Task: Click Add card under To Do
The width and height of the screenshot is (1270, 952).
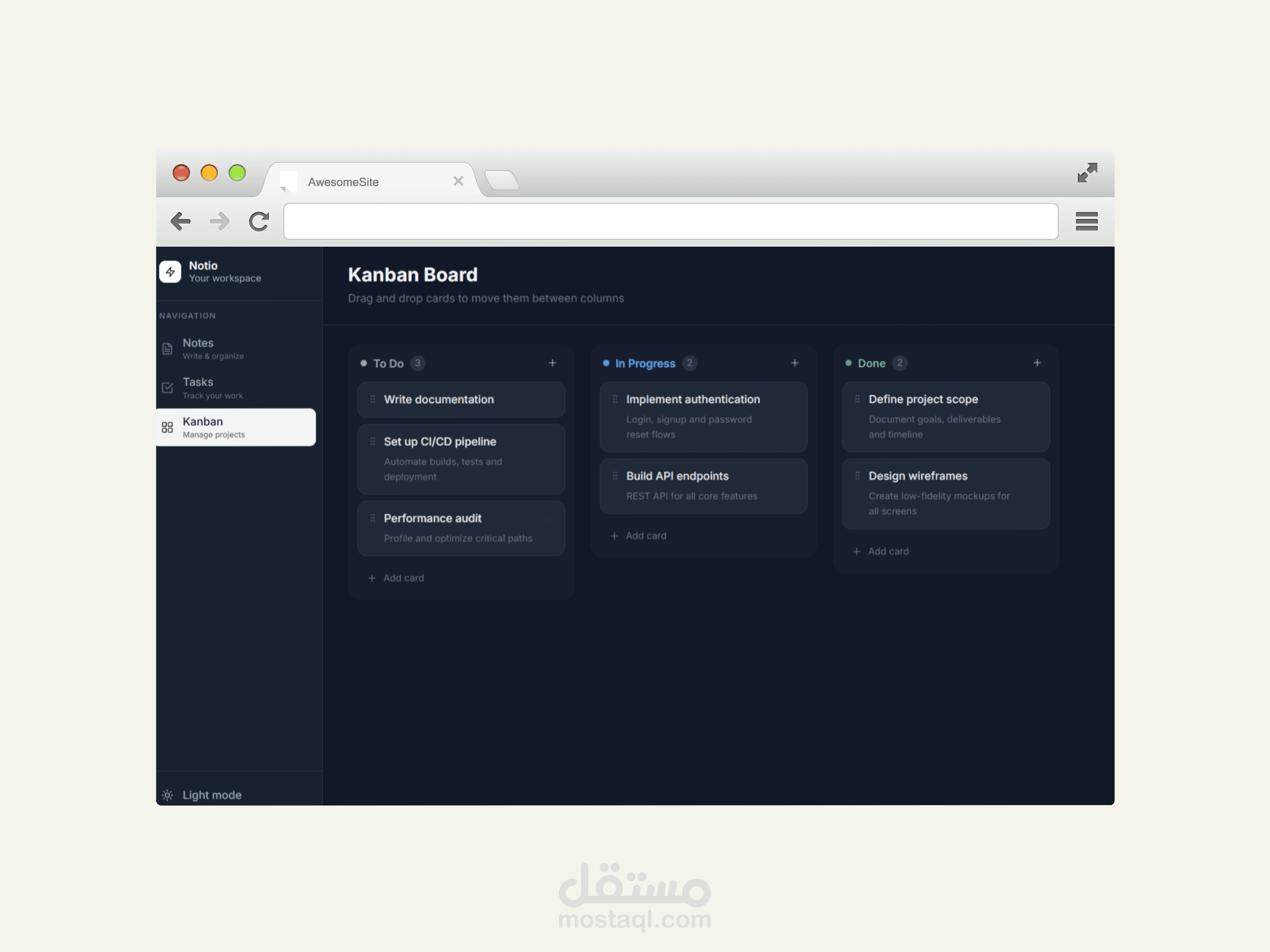Action: [x=396, y=578]
